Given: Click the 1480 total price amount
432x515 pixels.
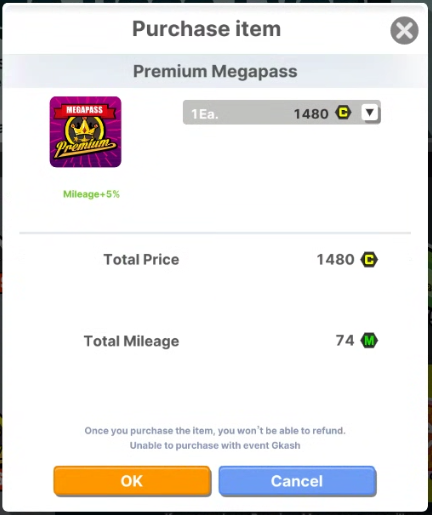Looking at the screenshot, I should (335, 260).
